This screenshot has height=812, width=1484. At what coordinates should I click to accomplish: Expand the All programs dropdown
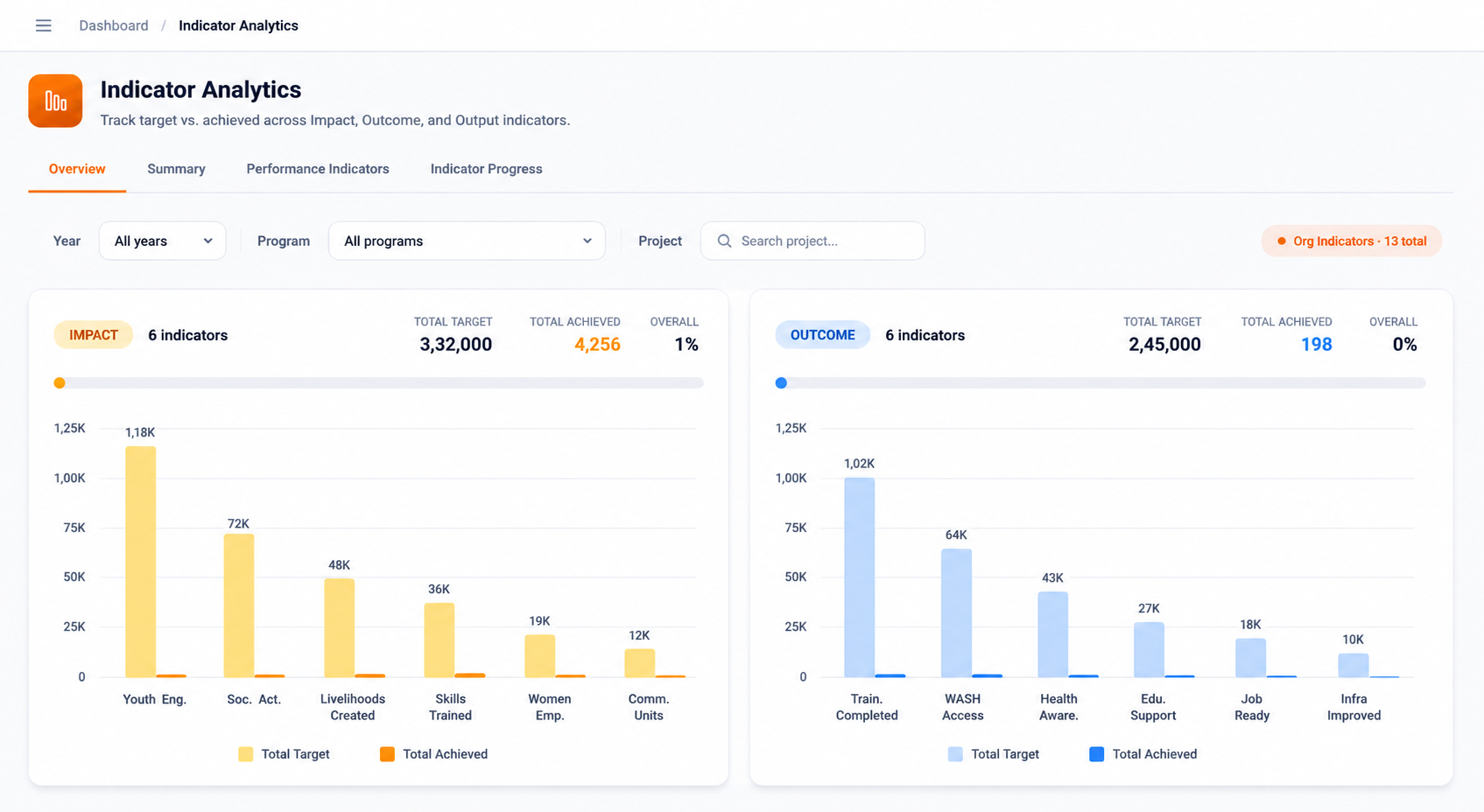pyautogui.click(x=467, y=241)
